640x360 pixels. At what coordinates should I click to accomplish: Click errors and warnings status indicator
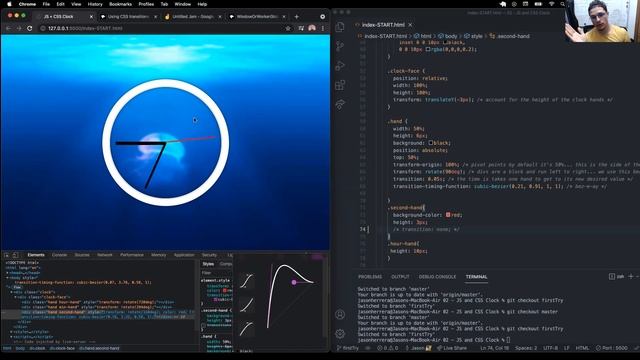[x=387, y=348]
